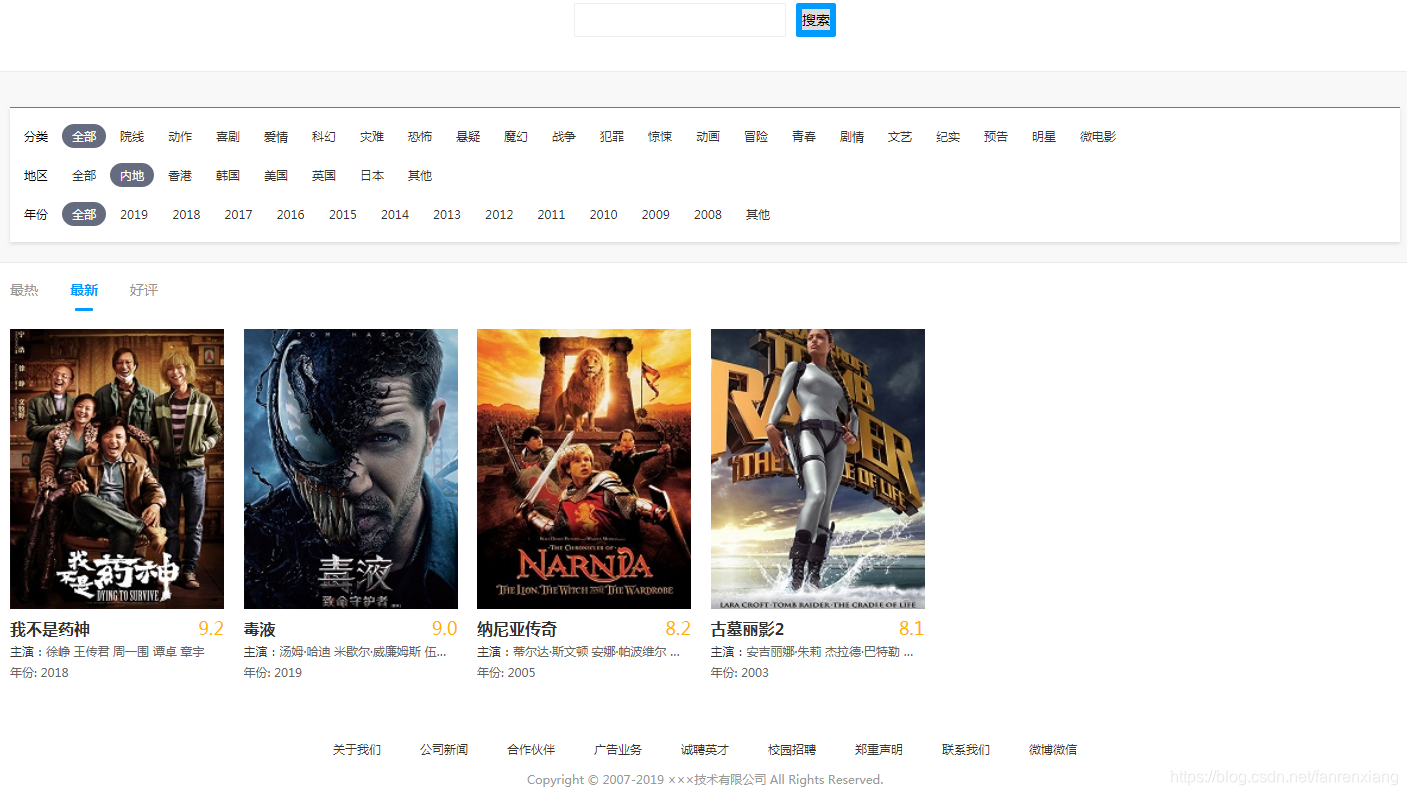The width and height of the screenshot is (1407, 795).
Task: Filter movies by year 2011
Action: [551, 214]
